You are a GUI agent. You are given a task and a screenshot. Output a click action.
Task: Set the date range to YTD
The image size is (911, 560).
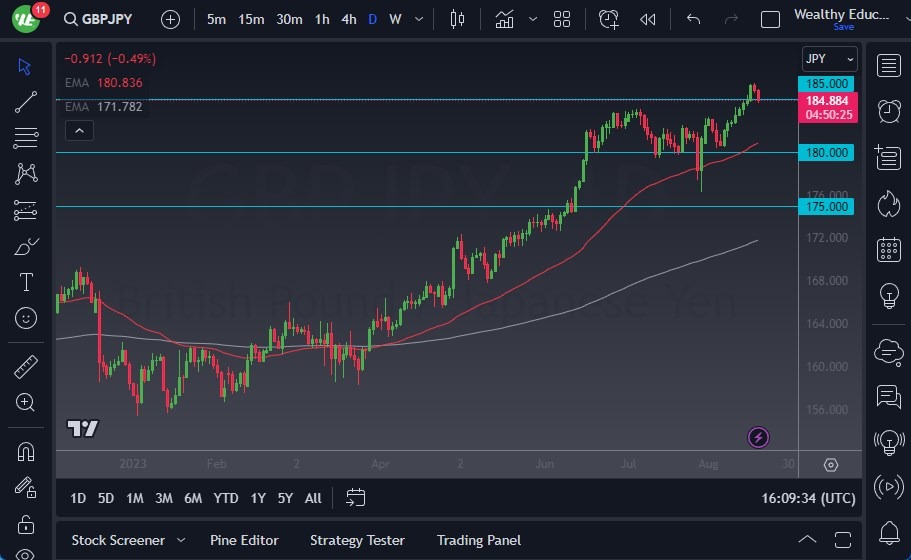point(226,498)
